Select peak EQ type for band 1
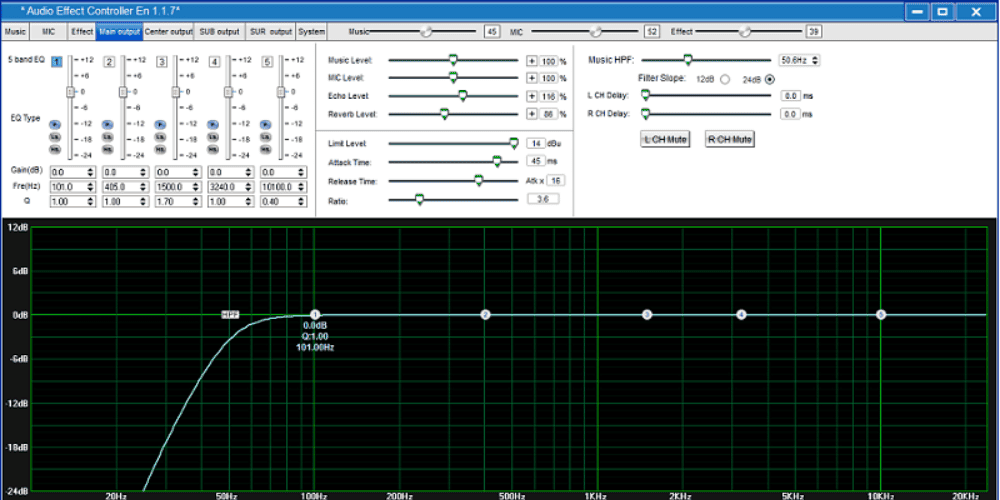 pos(55,124)
